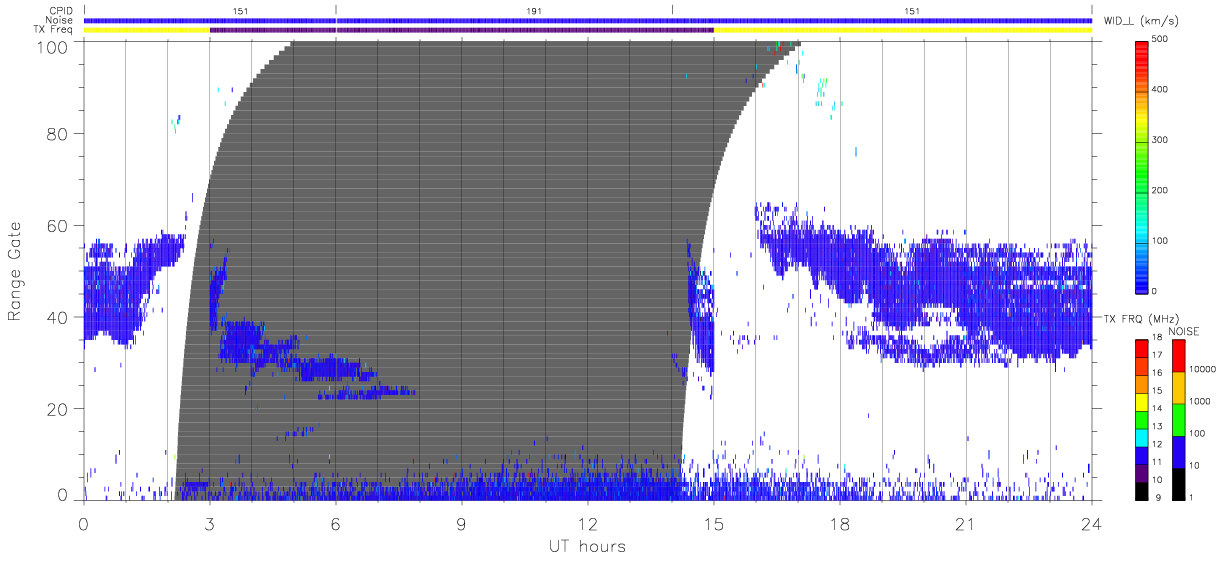Click the Range Gate y-axis title
The image size is (1228, 567).
16,271
